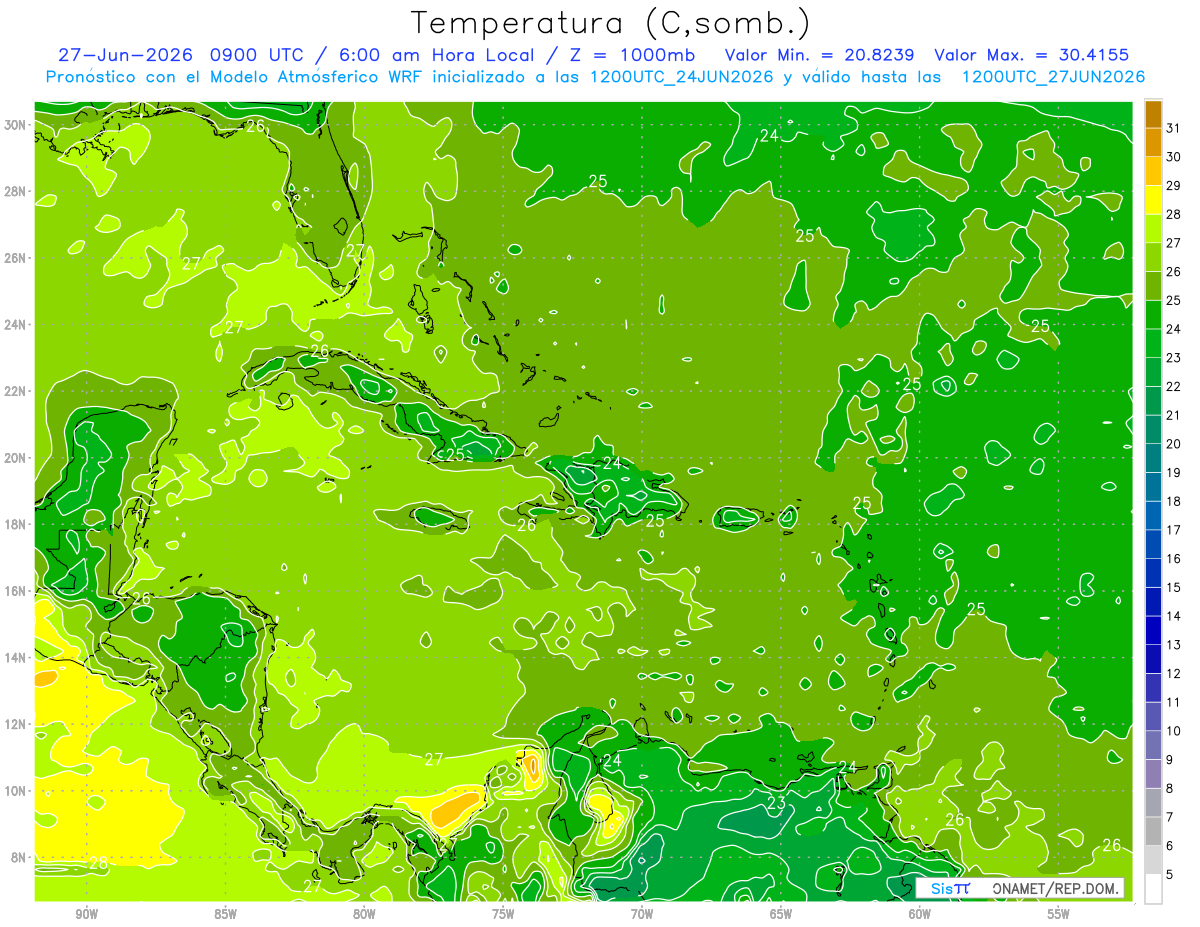The height and width of the screenshot is (927, 1200).
Task: Click latitude axis label '8N'
Action: point(19,857)
